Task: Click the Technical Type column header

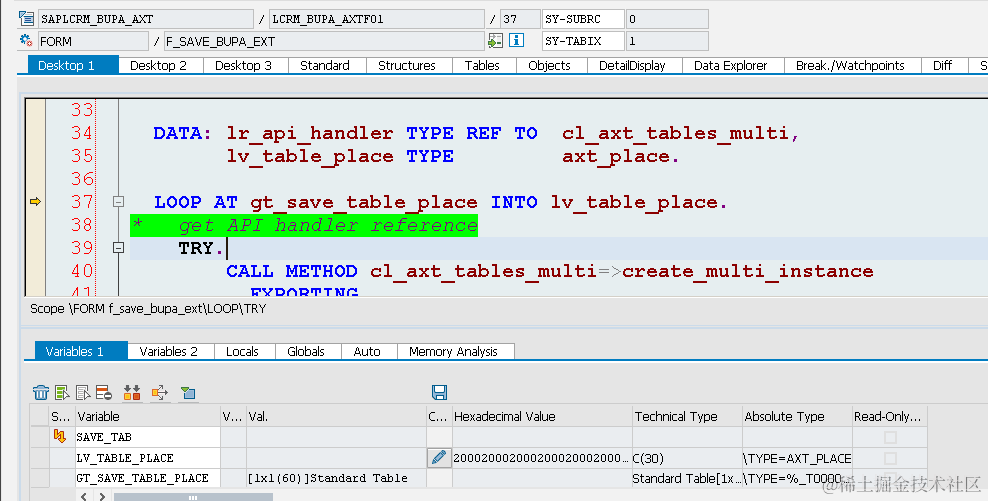Action: click(687, 417)
